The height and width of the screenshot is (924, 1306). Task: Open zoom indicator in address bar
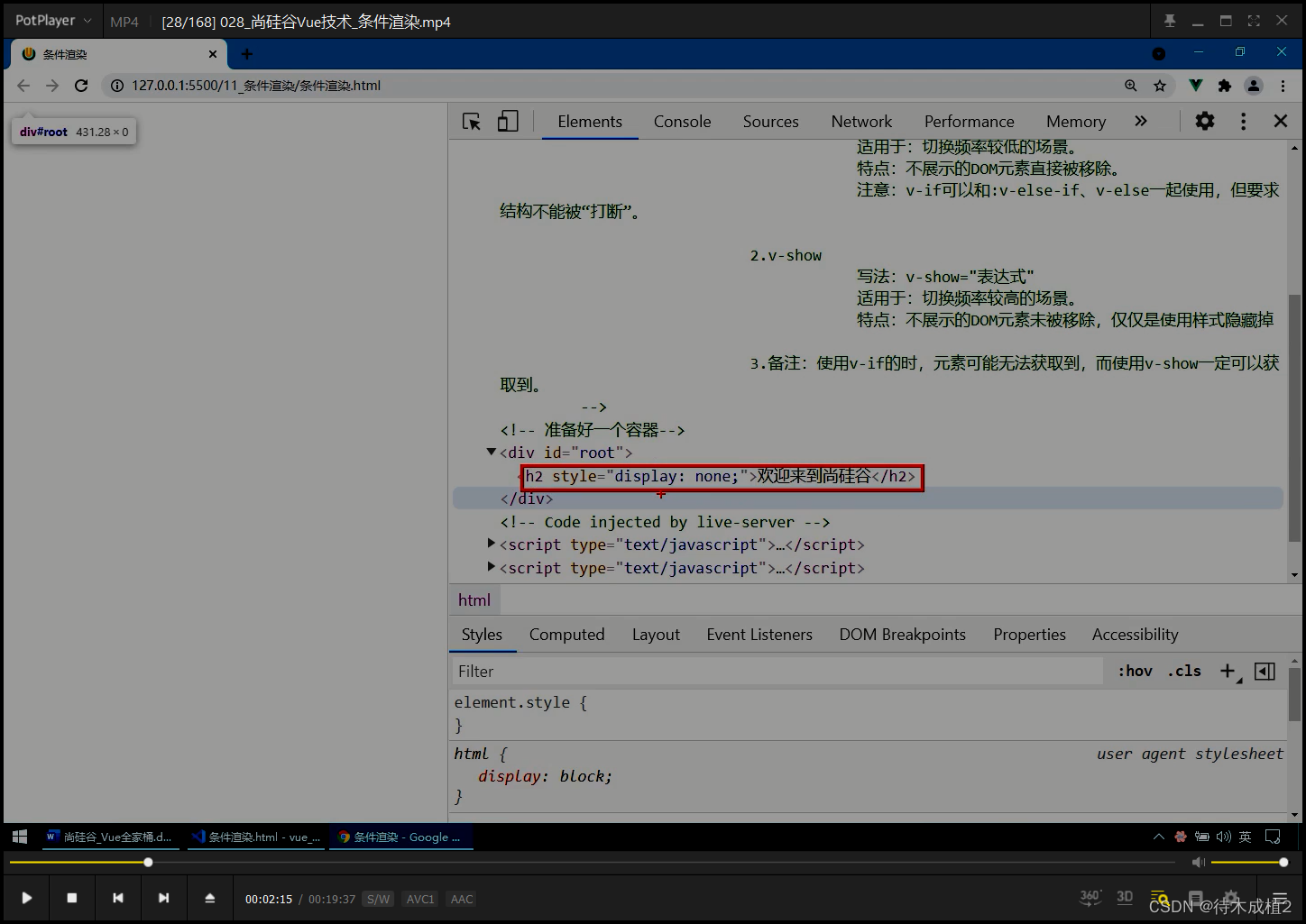tap(1131, 86)
